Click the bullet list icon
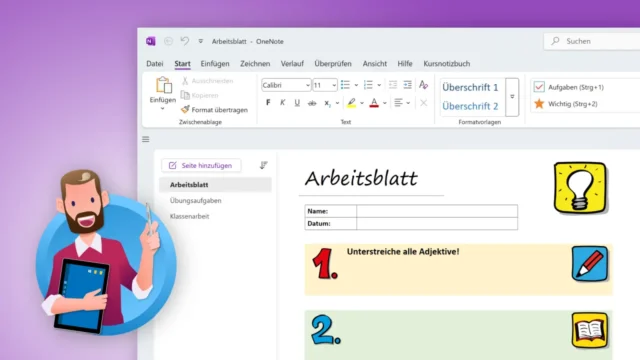The height and width of the screenshot is (360, 640). click(345, 85)
